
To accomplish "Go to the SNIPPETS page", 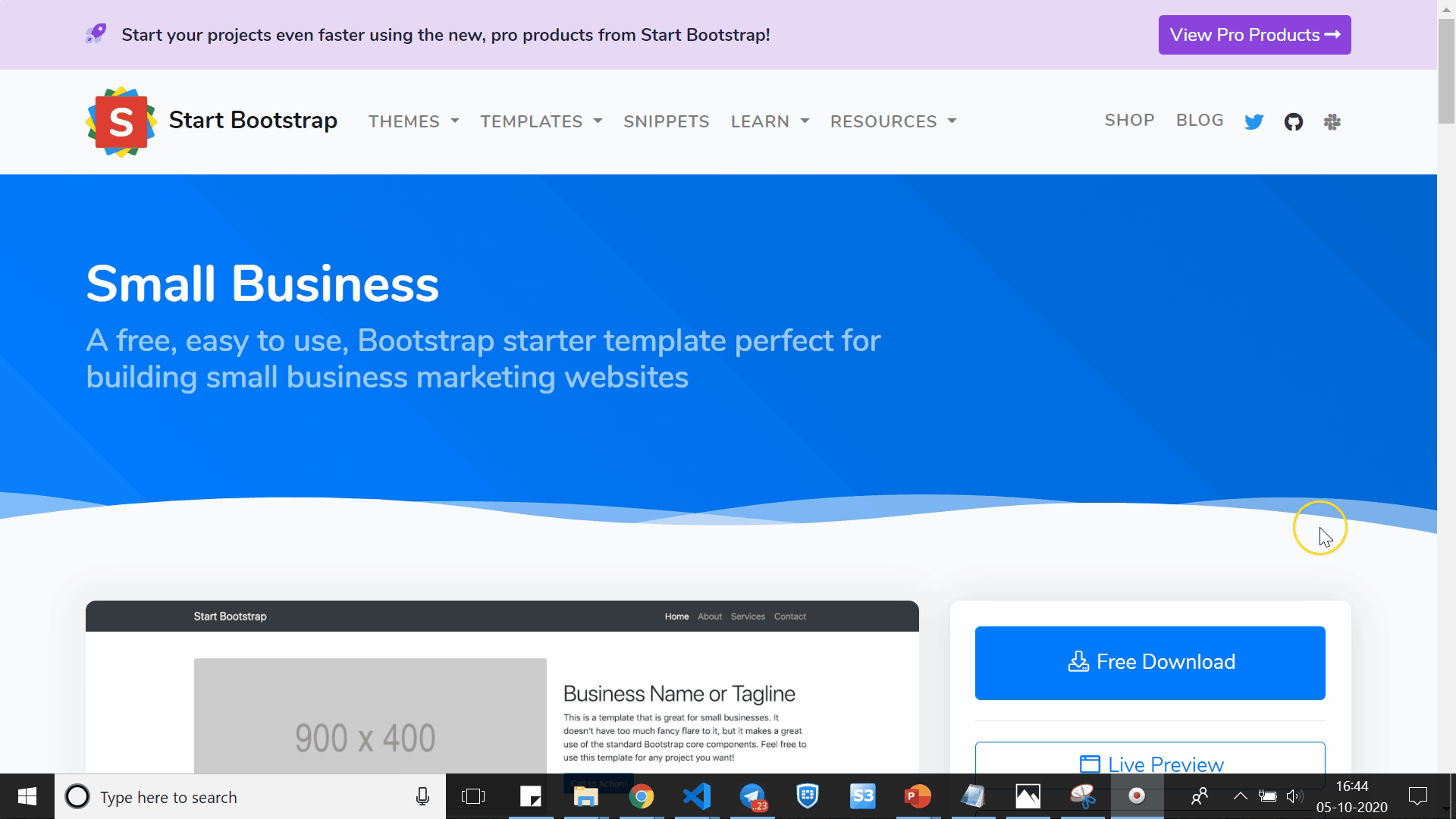I will point(667,121).
